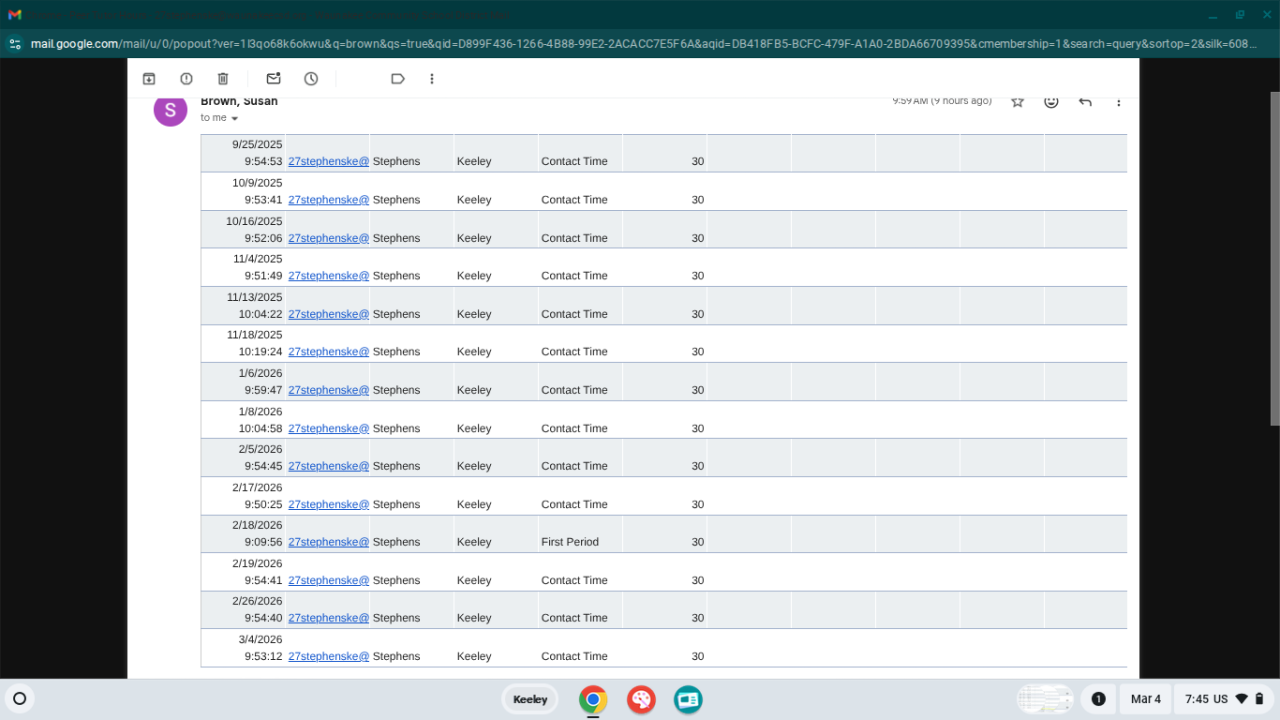Viewport: 1280px width, 720px height.
Task: Report this email as spam
Action: pos(186,79)
